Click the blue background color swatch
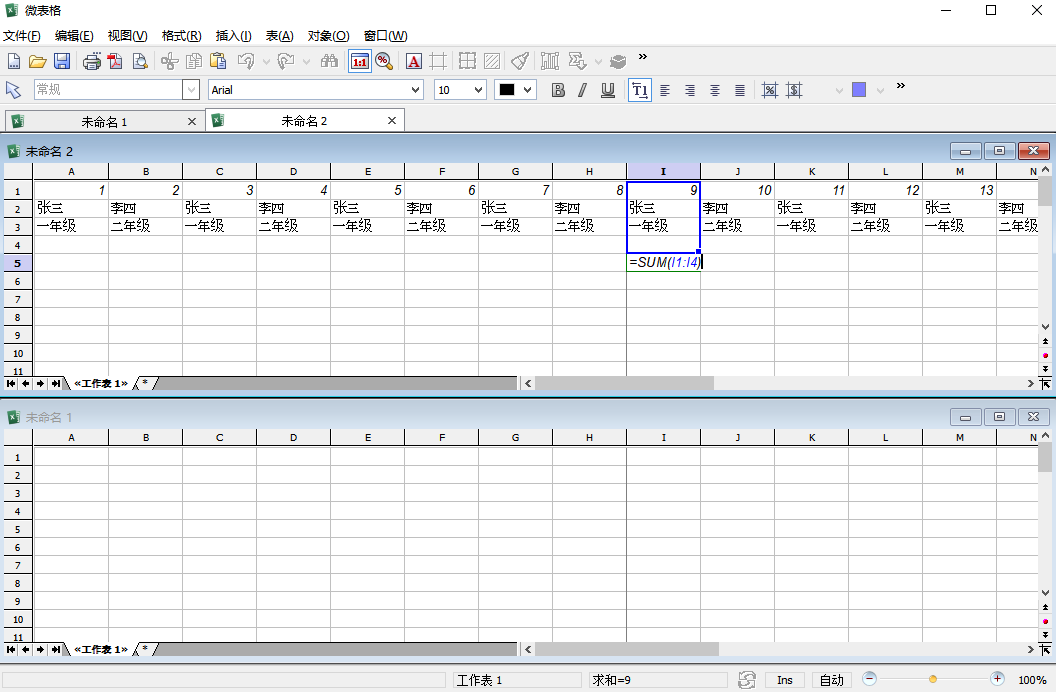The image size is (1056, 692). click(859, 90)
